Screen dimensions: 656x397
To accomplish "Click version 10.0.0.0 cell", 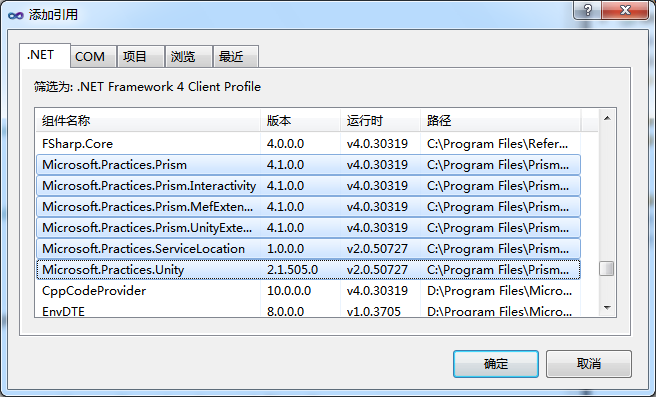I will pyautogui.click(x=289, y=291).
